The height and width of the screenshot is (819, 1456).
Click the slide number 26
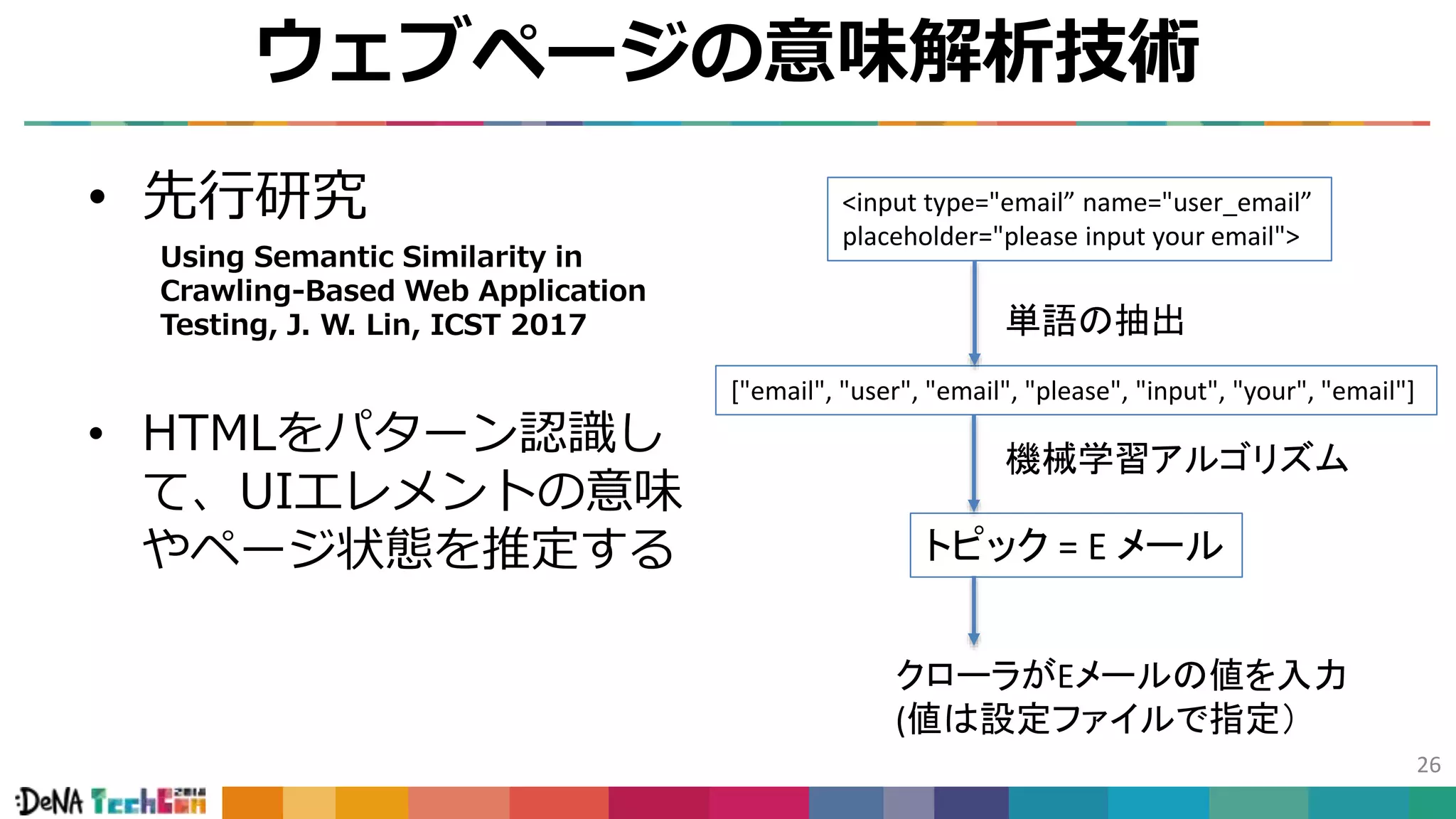1428,765
